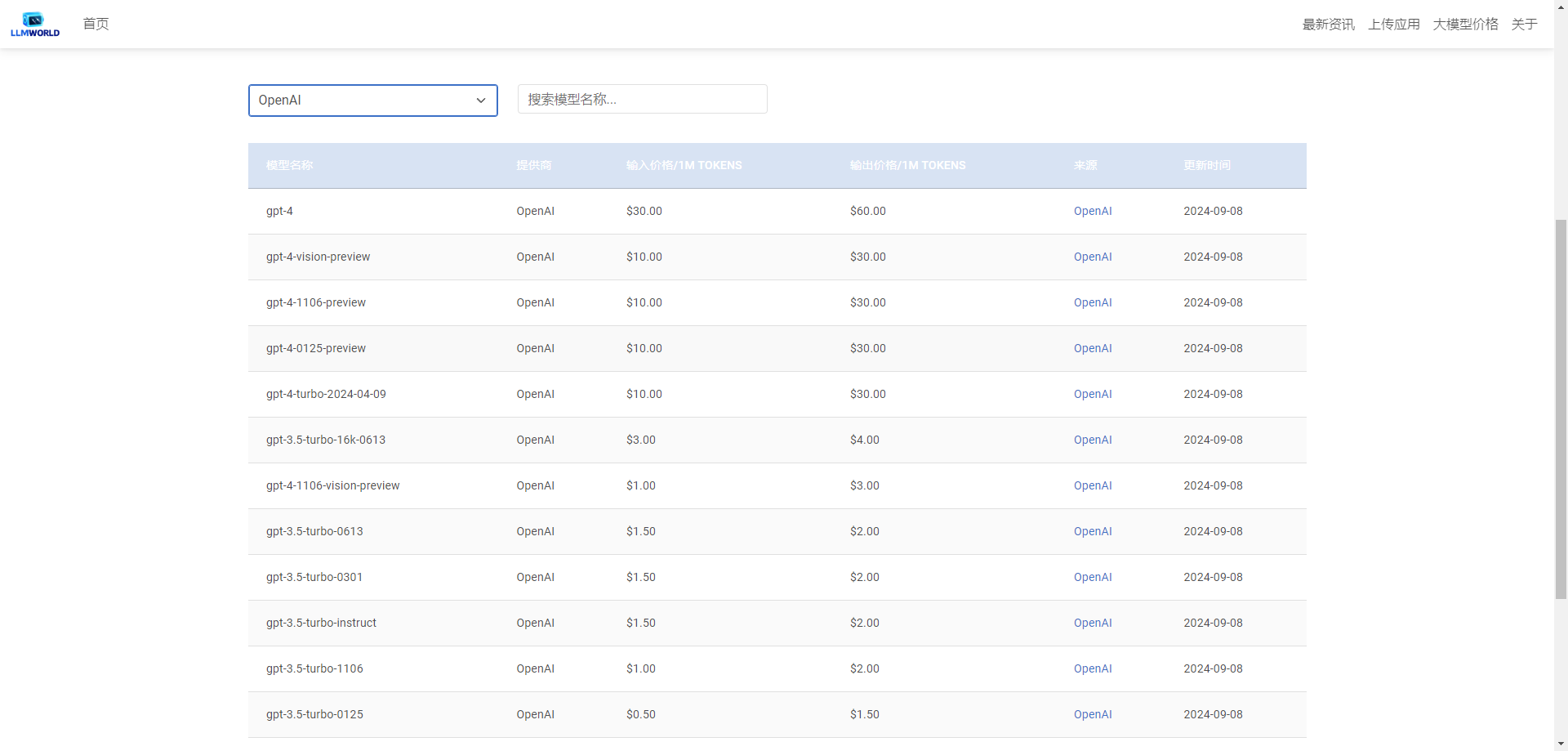Open OpenAI source link for gpt-3.5-turbo-instruct
The height and width of the screenshot is (751, 1568).
pyautogui.click(x=1093, y=623)
